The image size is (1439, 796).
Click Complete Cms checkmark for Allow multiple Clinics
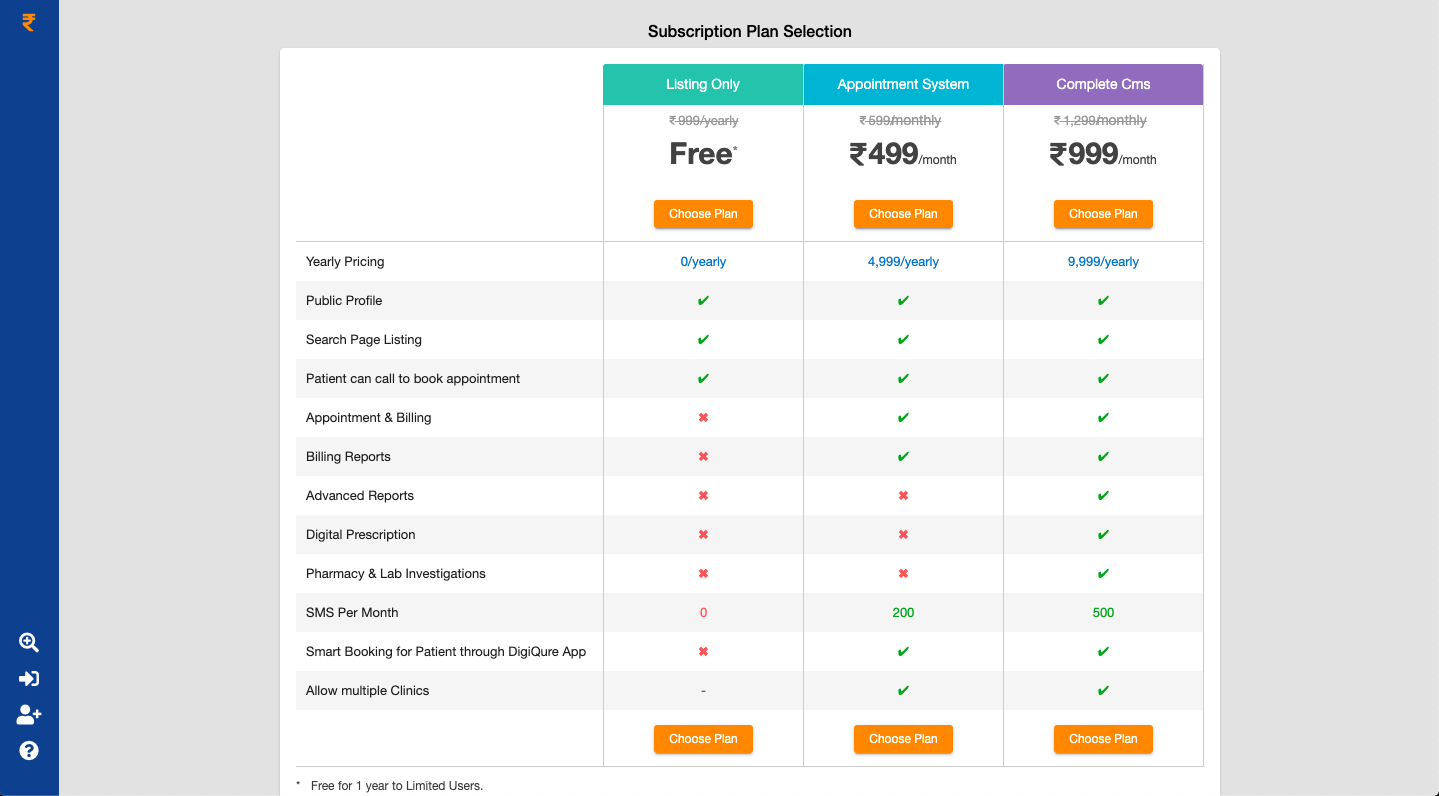[x=1103, y=691]
